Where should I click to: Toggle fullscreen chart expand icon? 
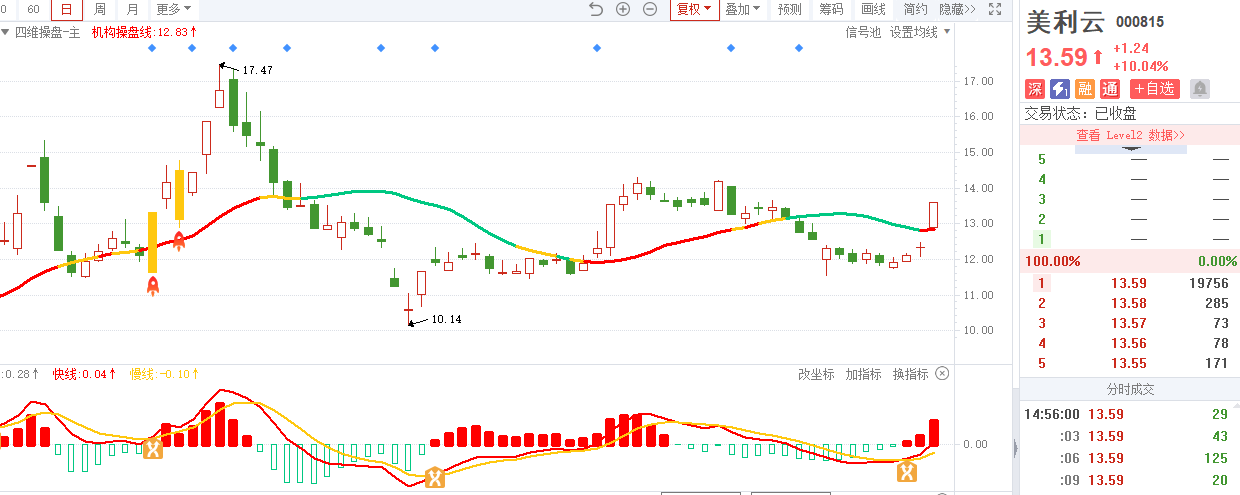(995, 9)
